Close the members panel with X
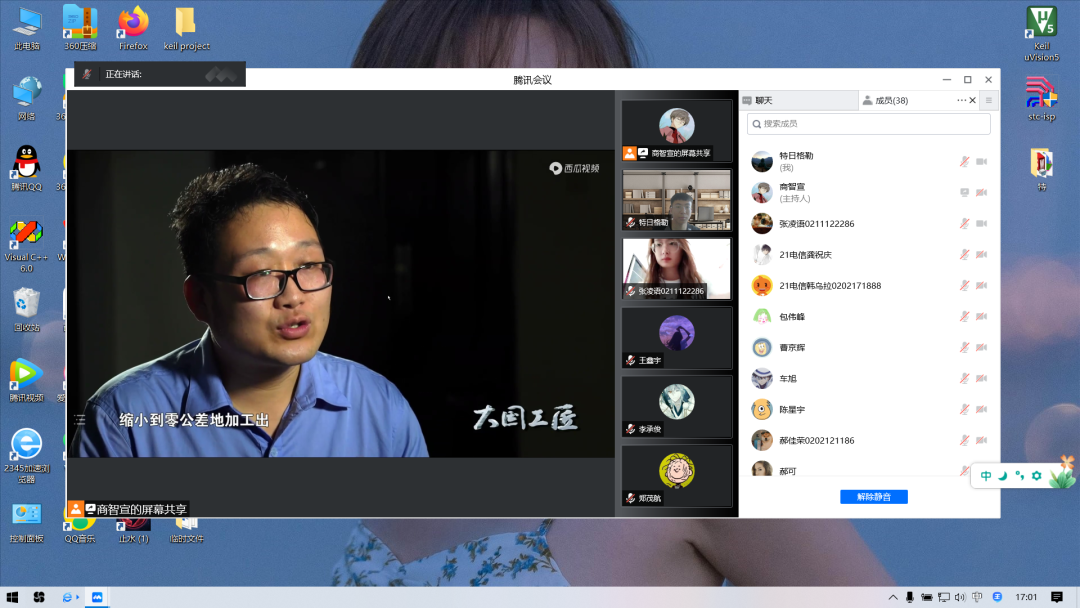The width and height of the screenshot is (1080, 608). pos(973,101)
